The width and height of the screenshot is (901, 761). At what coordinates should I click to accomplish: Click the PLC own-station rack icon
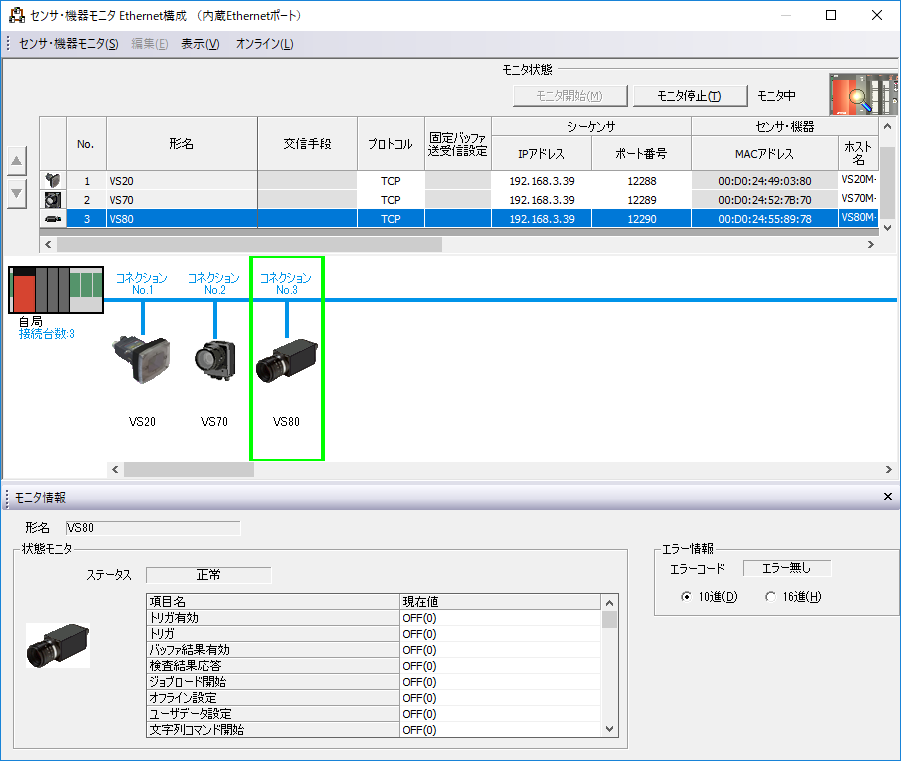(56, 289)
